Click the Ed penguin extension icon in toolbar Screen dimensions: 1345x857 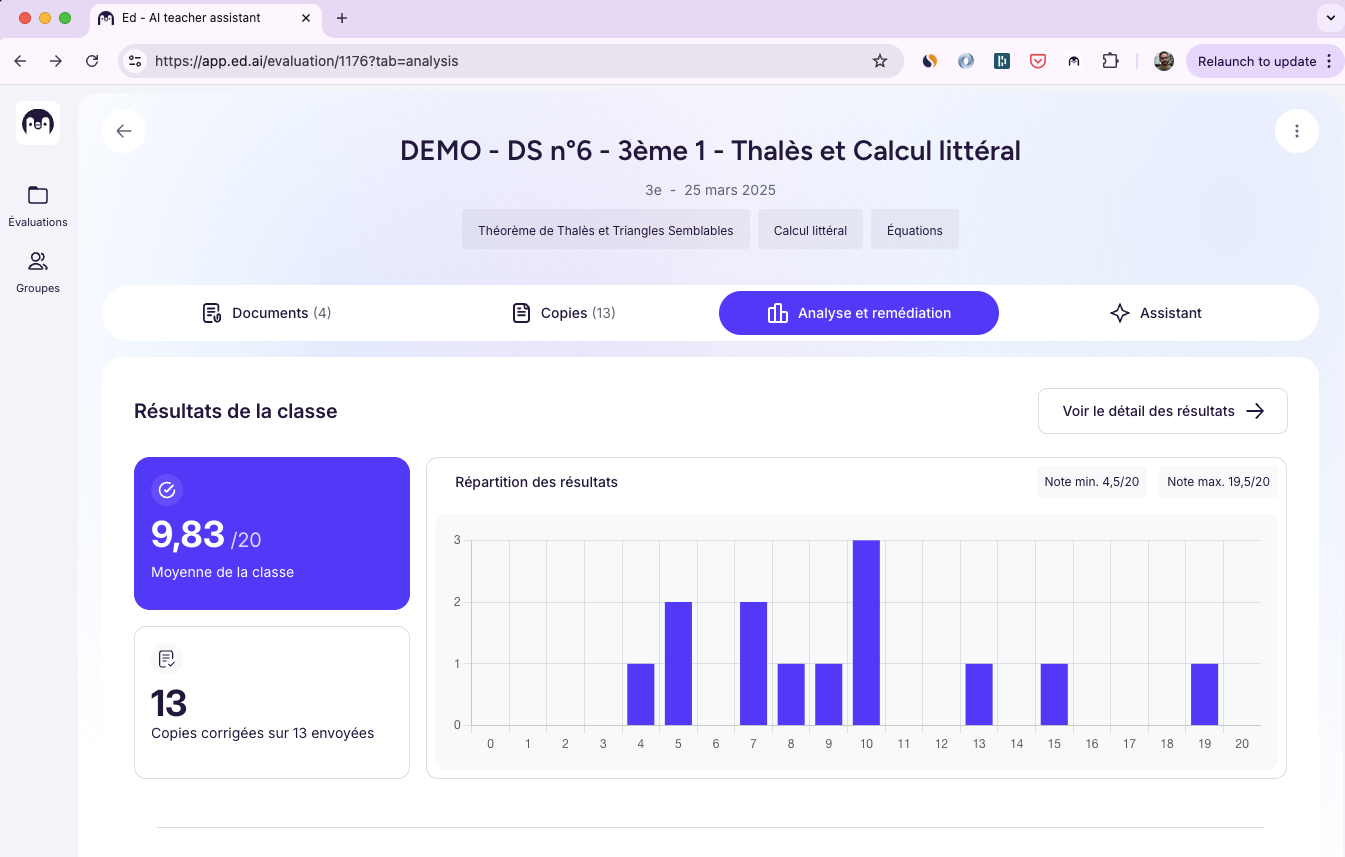(x=1074, y=61)
